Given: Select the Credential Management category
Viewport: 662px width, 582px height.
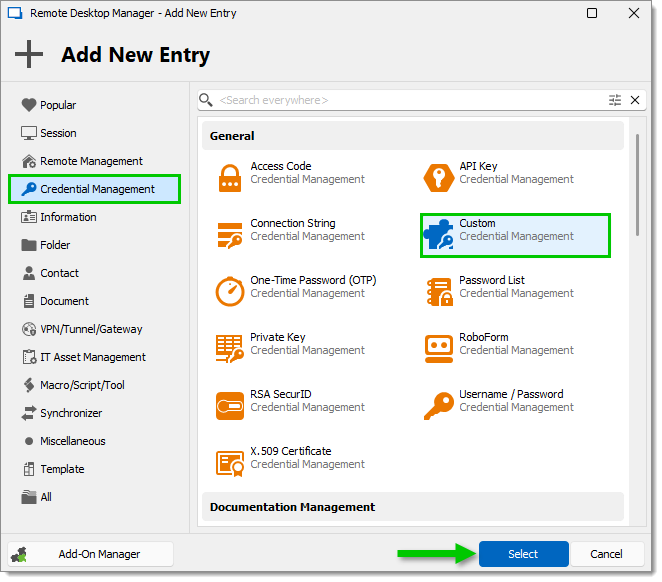Looking at the screenshot, I should 95,189.
